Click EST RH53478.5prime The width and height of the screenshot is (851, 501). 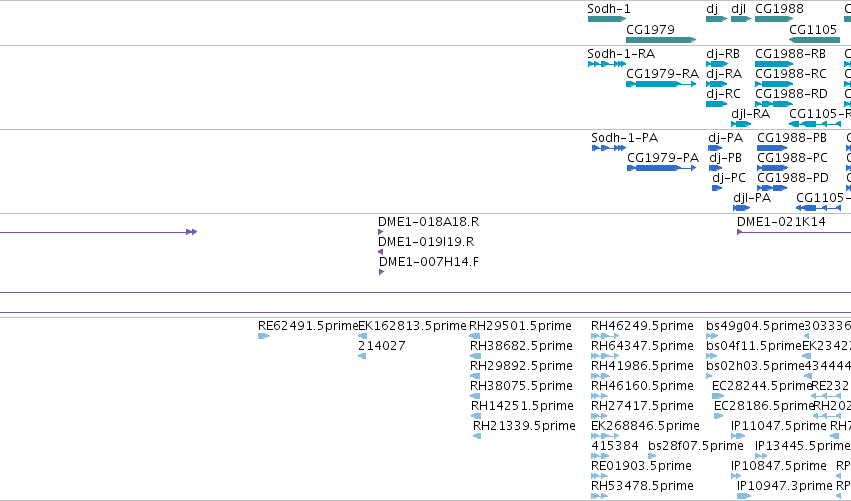(x=599, y=496)
